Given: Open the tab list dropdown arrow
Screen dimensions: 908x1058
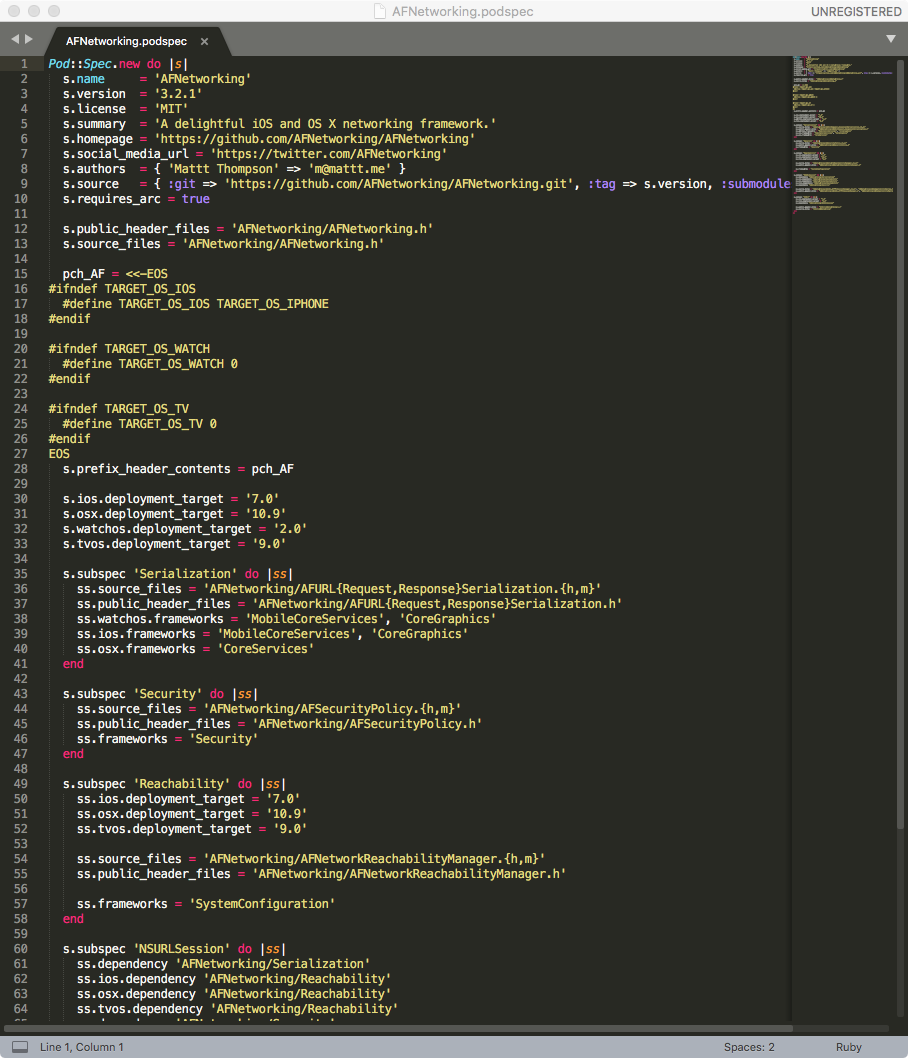Looking at the screenshot, I should click(890, 39).
